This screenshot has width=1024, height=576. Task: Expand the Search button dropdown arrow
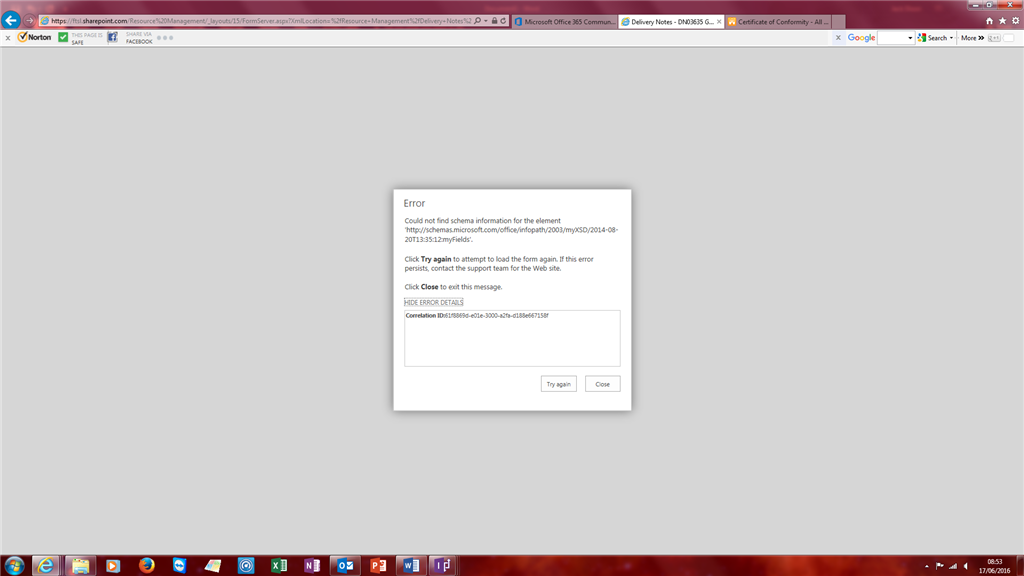point(952,38)
